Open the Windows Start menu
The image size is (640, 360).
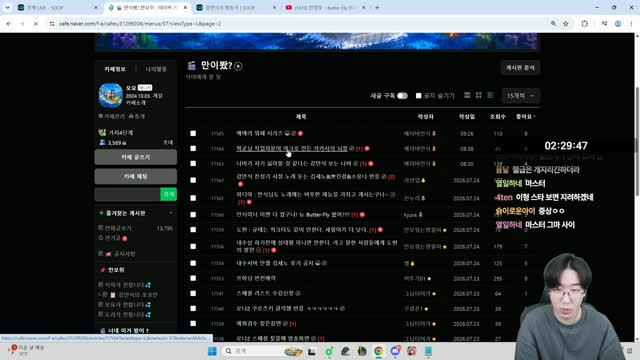(212, 351)
